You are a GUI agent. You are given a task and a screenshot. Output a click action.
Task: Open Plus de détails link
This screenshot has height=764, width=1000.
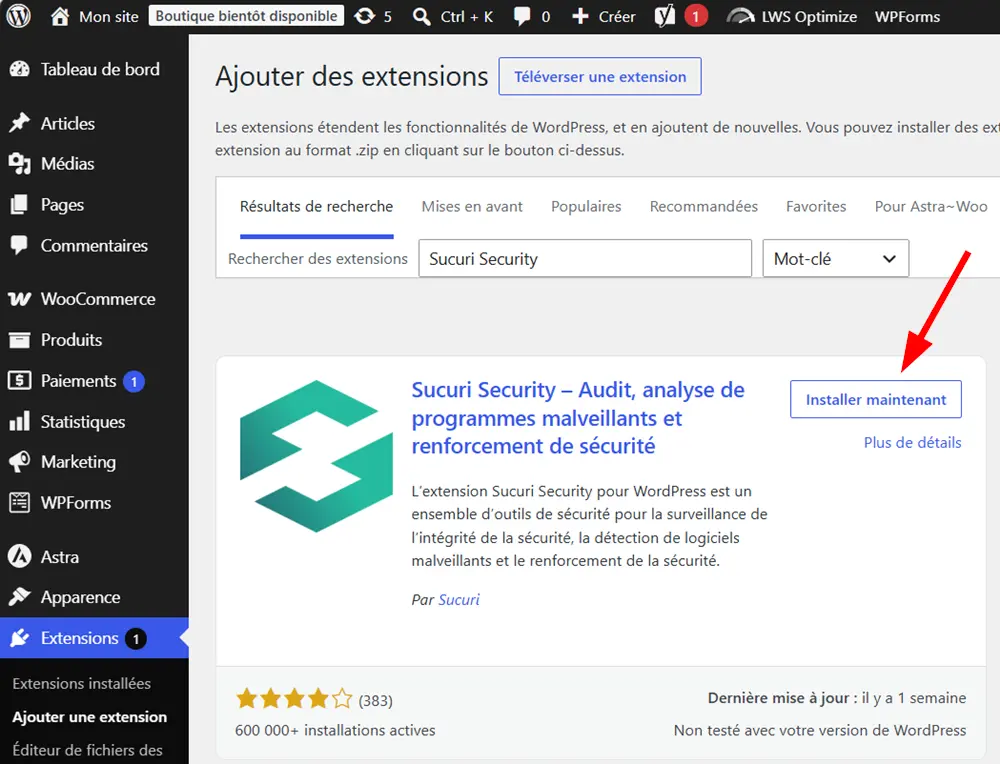tap(912, 443)
